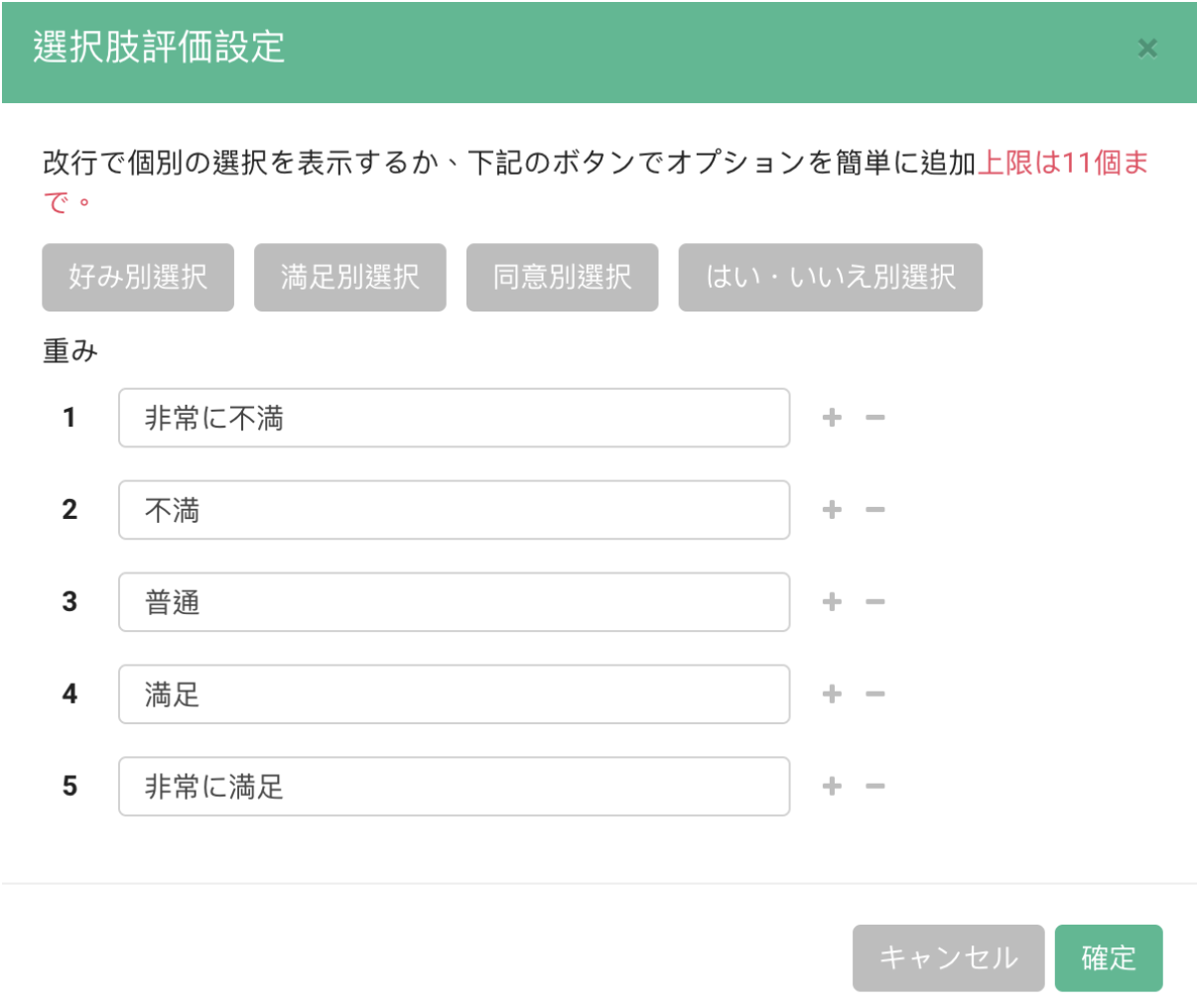Click the plus icon beside 普通
The image size is (1197, 1008).
coord(832,602)
